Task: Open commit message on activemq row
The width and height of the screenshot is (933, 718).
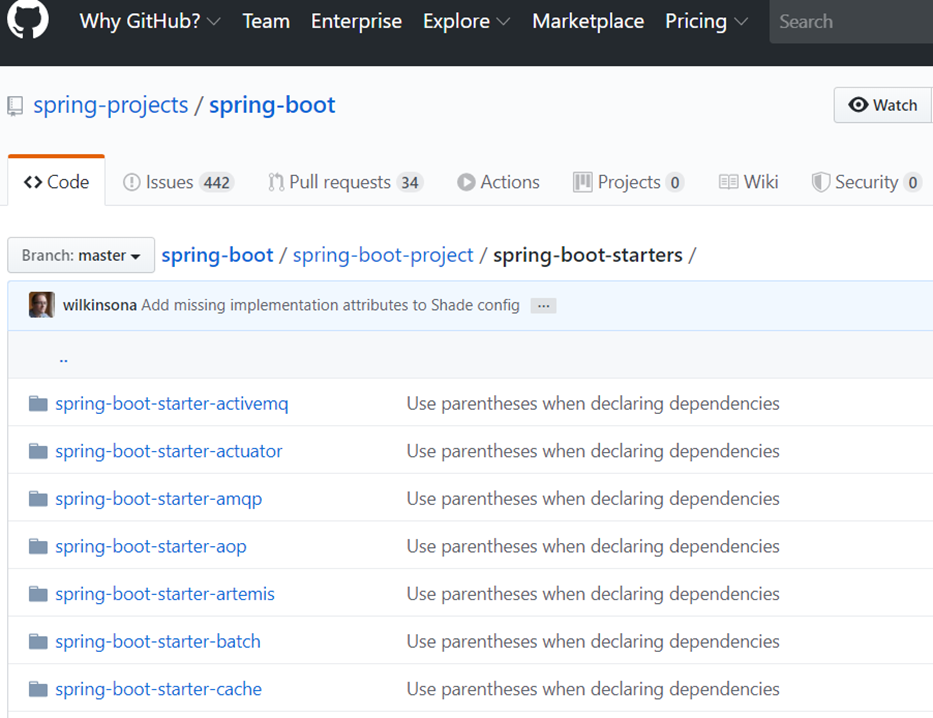Action: 593,403
